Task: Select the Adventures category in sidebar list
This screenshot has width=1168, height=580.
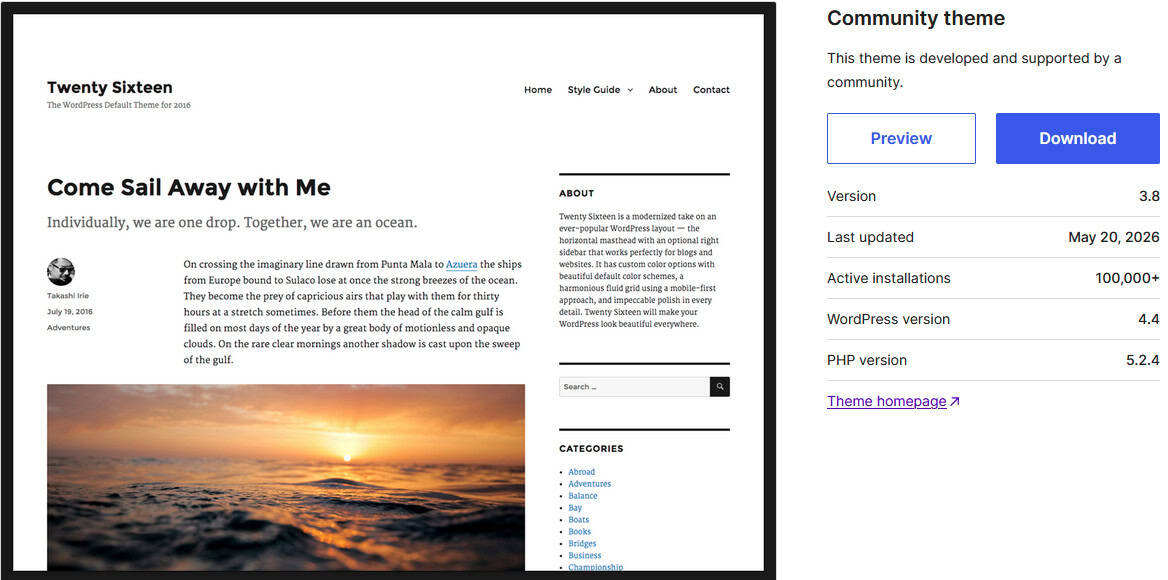Action: (x=589, y=484)
